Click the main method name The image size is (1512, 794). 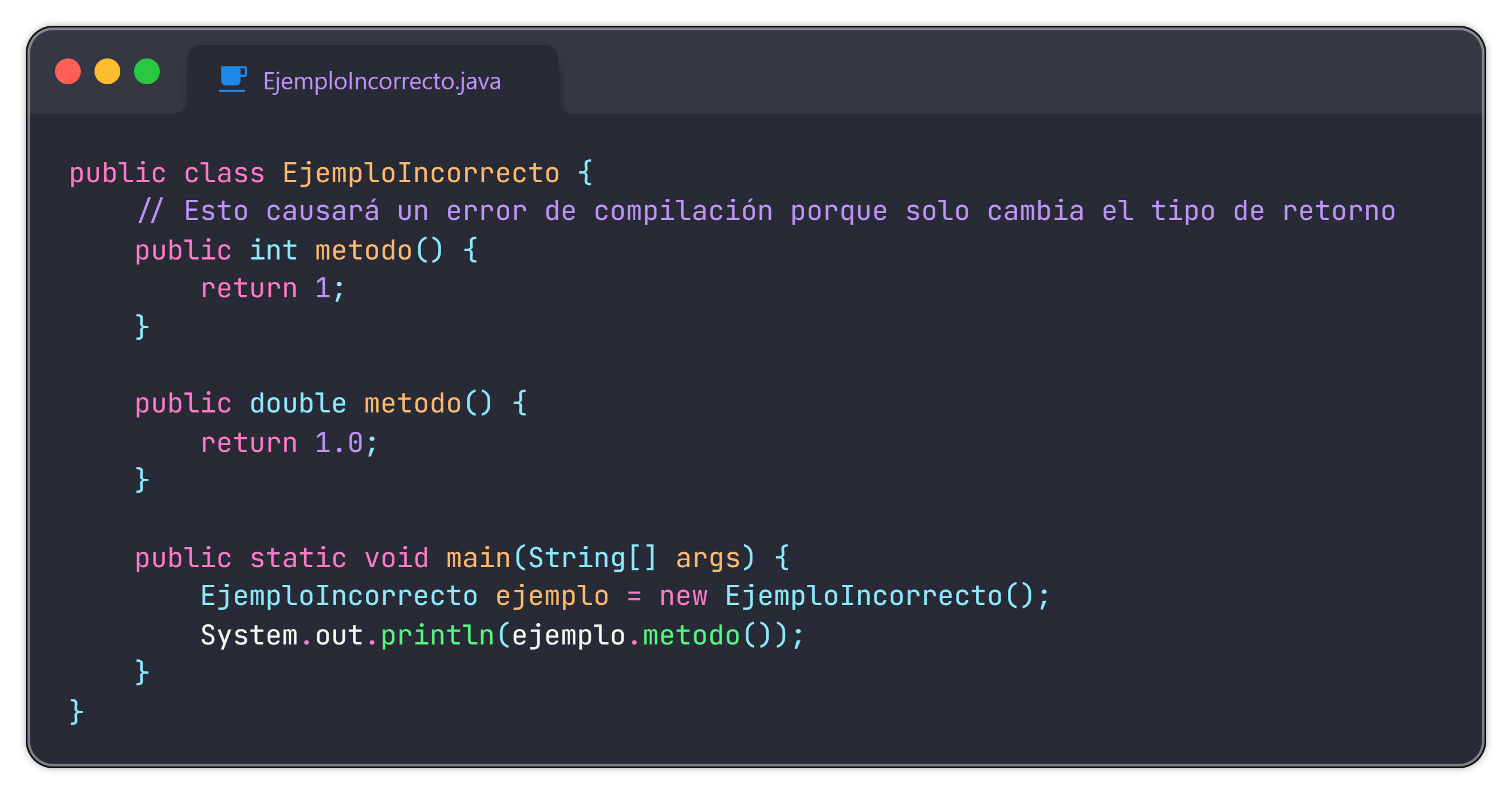pos(478,558)
